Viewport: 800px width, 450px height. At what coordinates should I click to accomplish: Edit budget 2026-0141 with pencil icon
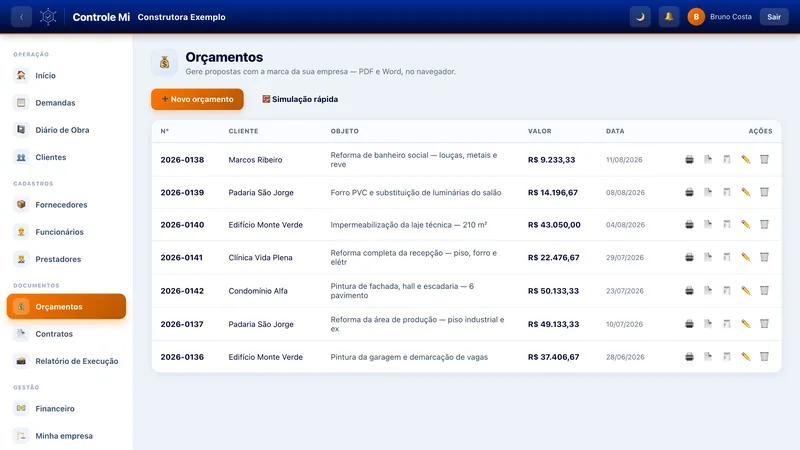(x=745, y=257)
